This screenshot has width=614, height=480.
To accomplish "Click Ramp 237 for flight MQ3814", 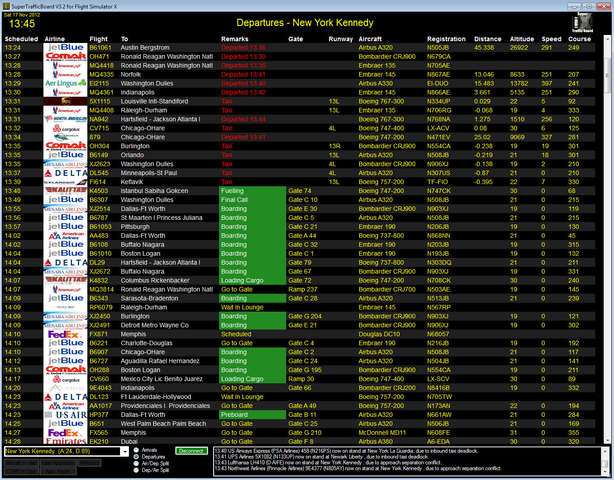I will tap(302, 289).
